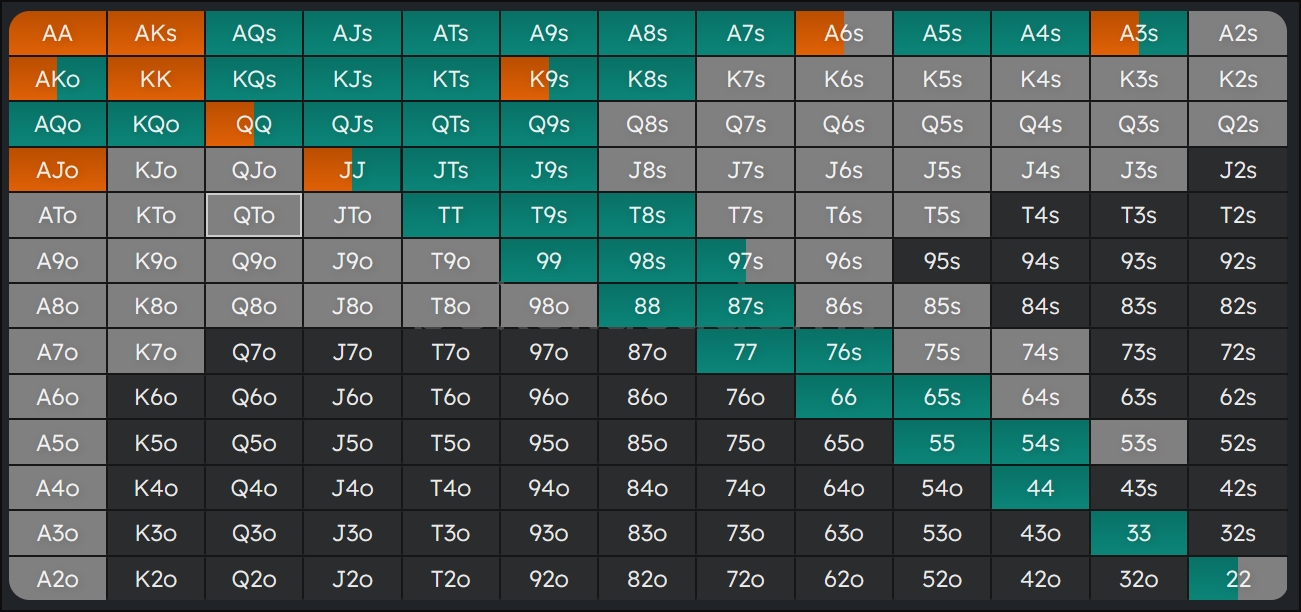Pick the 54s suited connector cell
Viewport: 1301px width, 612px height.
click(x=1041, y=443)
